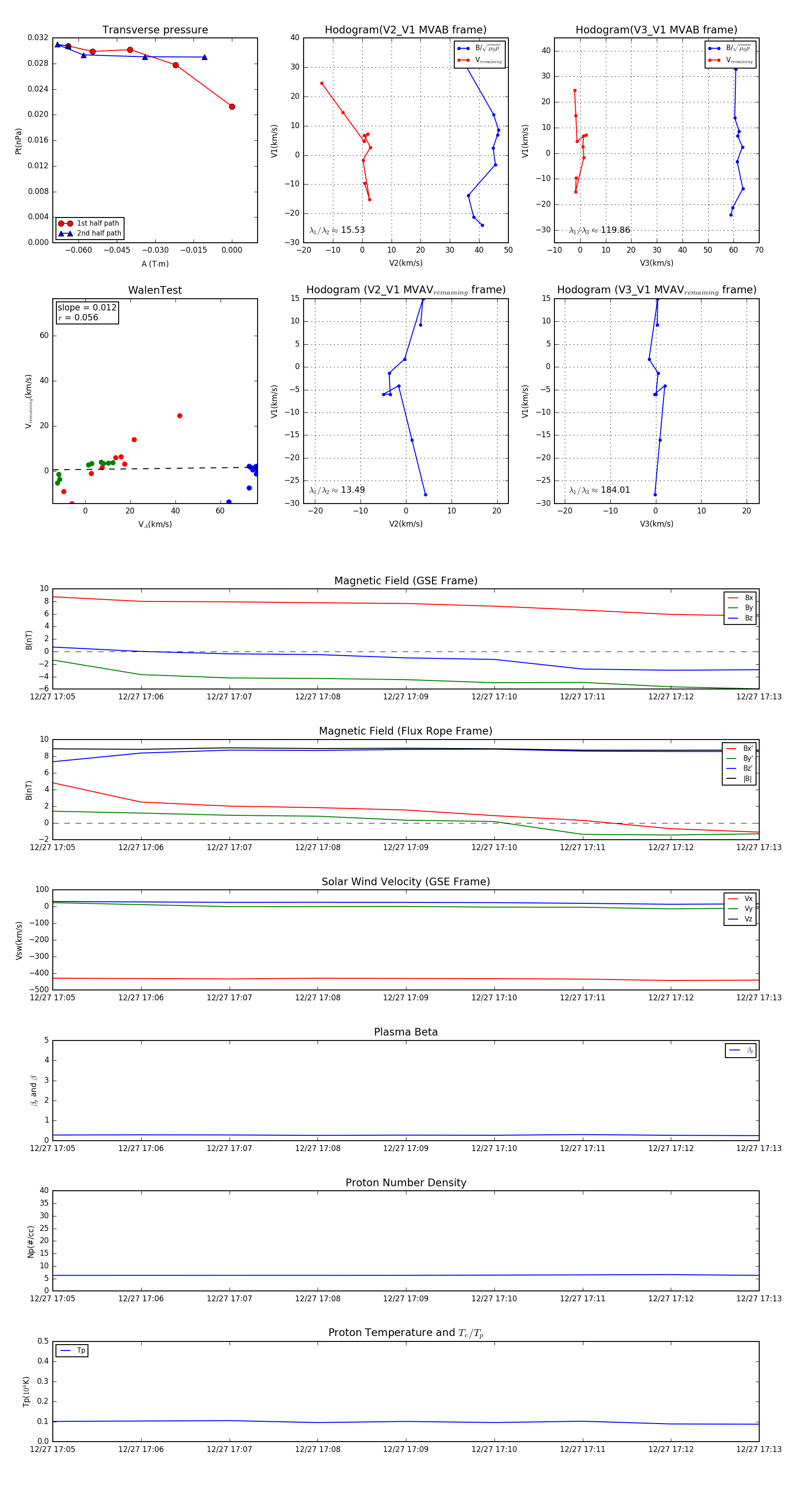Screen dimensions: 812x1489
Task: Click the "By'" legend entry in Flux Rope plot
Action: pyautogui.click(x=739, y=758)
